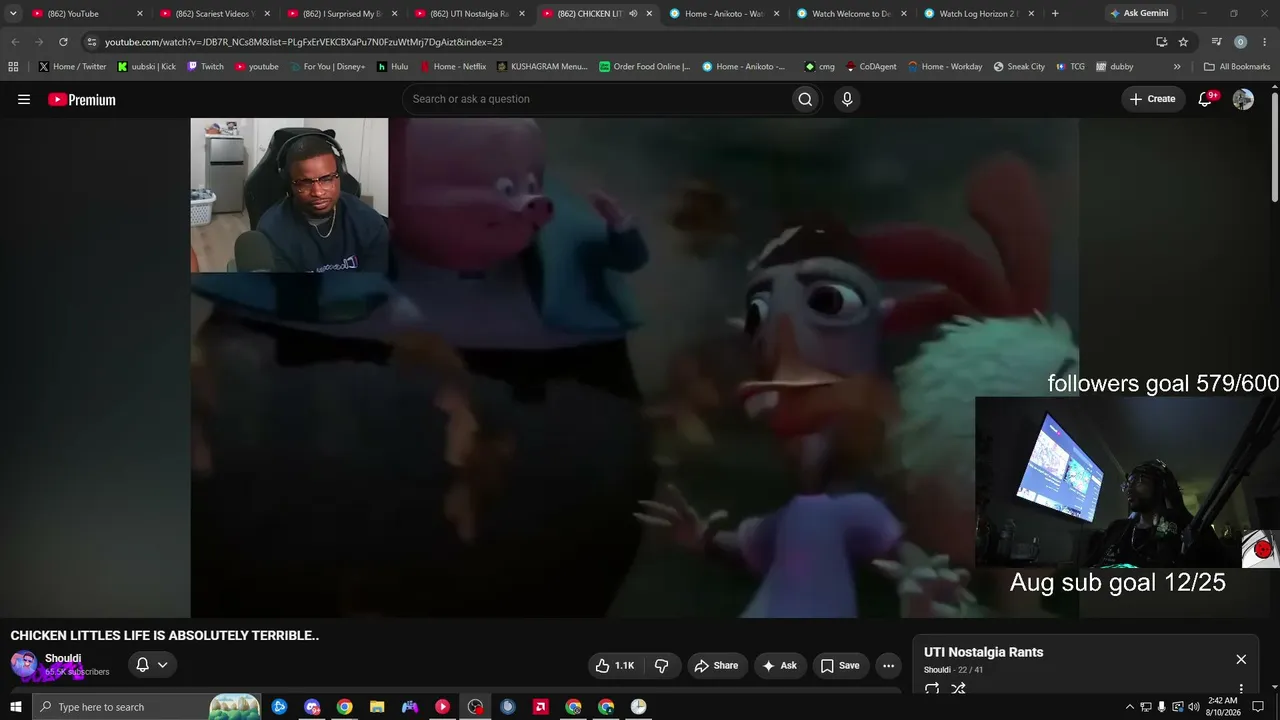
Task: Open the Twitch bookmark
Action: (205, 67)
